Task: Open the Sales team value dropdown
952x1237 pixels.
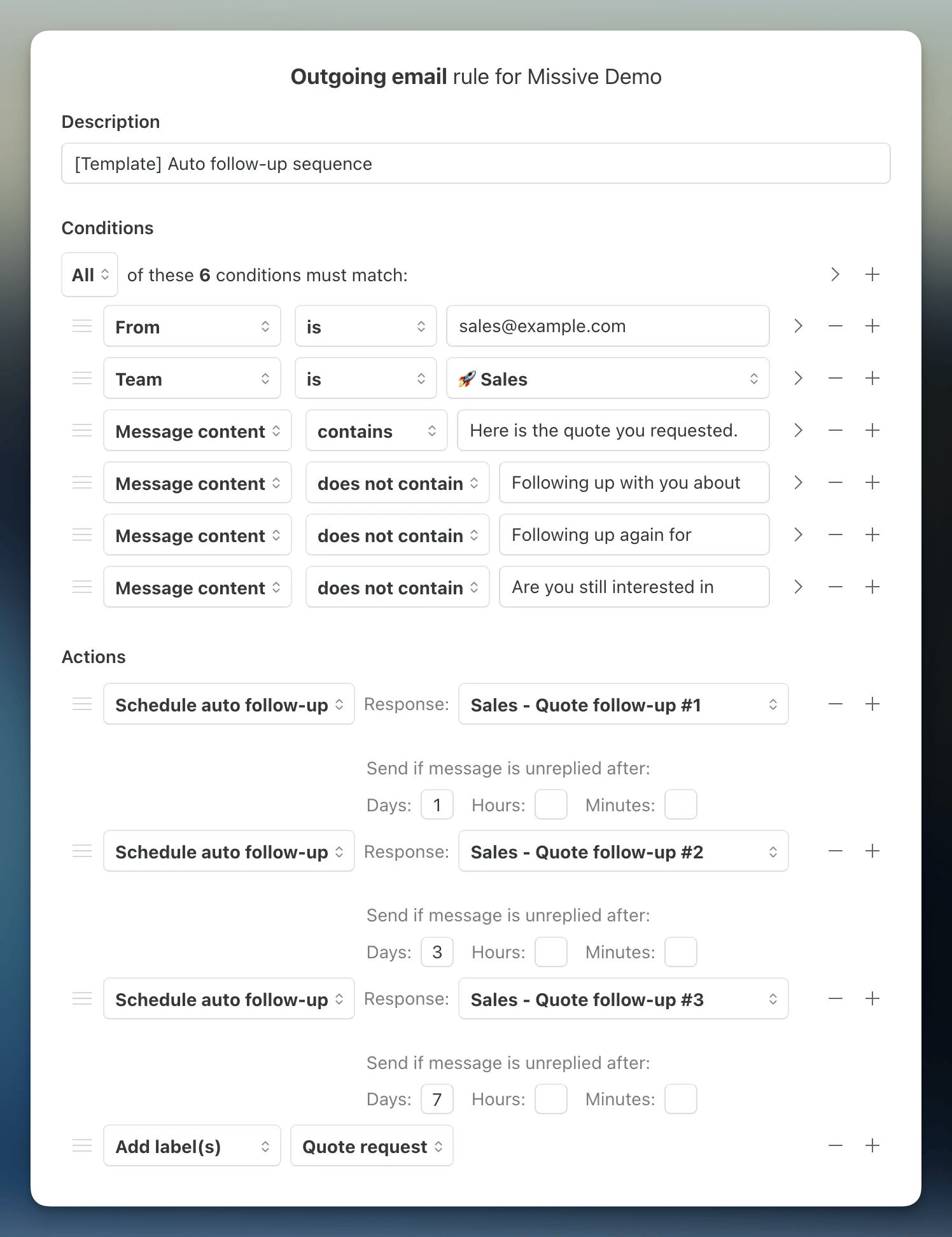Action: pos(608,379)
